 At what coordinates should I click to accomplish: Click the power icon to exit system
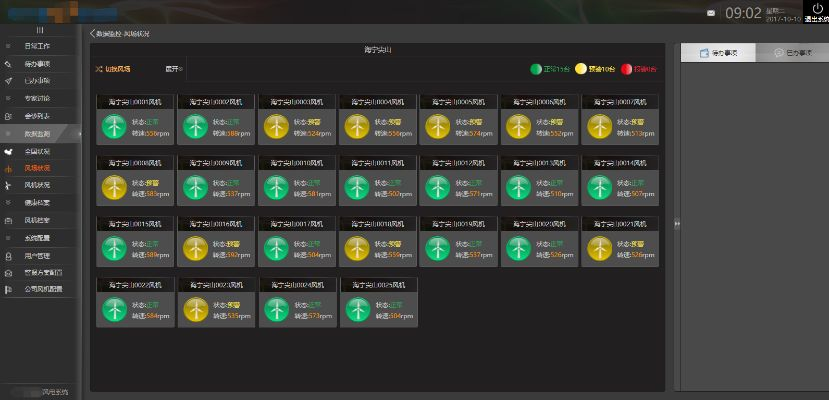tap(817, 9)
